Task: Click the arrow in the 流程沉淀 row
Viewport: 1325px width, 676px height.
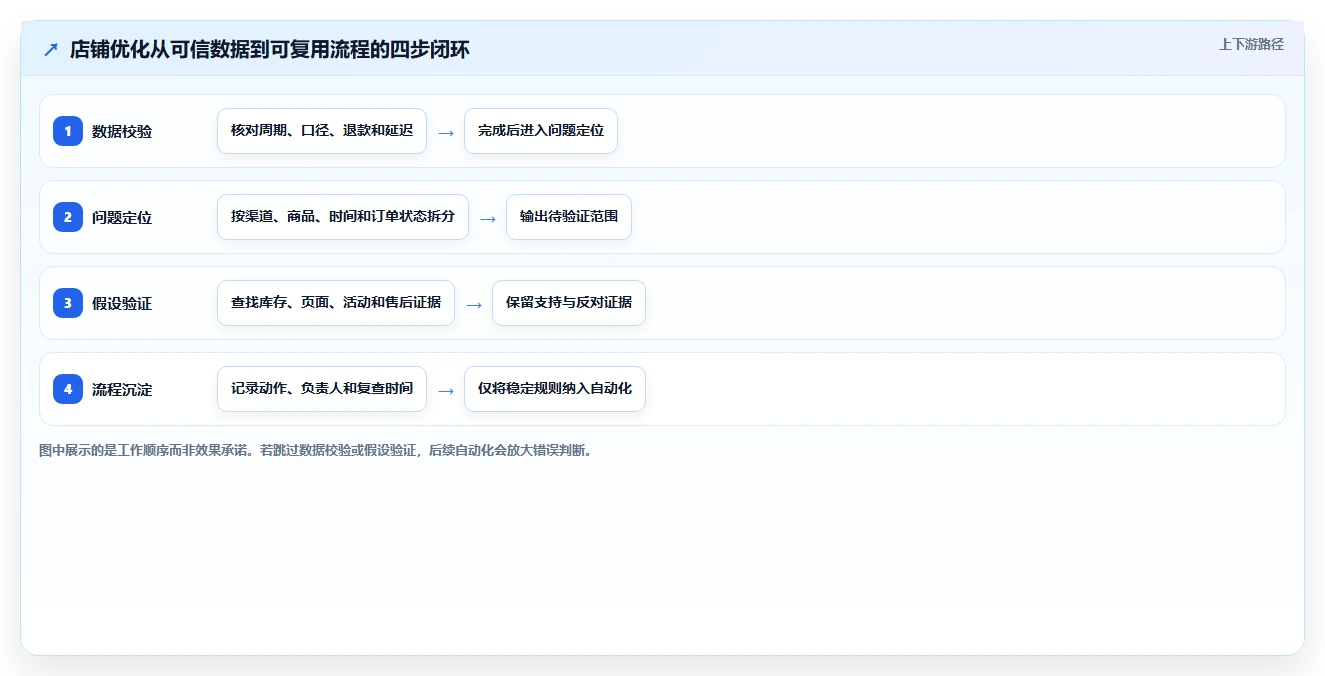Action: (x=446, y=390)
